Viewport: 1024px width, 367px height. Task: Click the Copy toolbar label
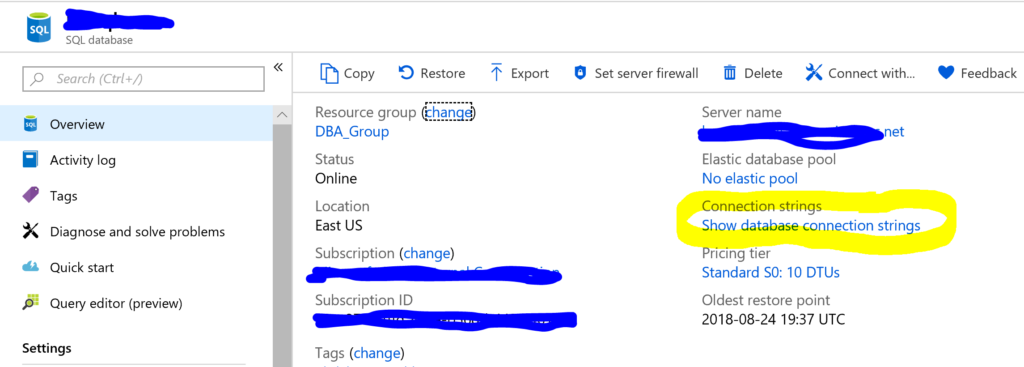coord(359,74)
